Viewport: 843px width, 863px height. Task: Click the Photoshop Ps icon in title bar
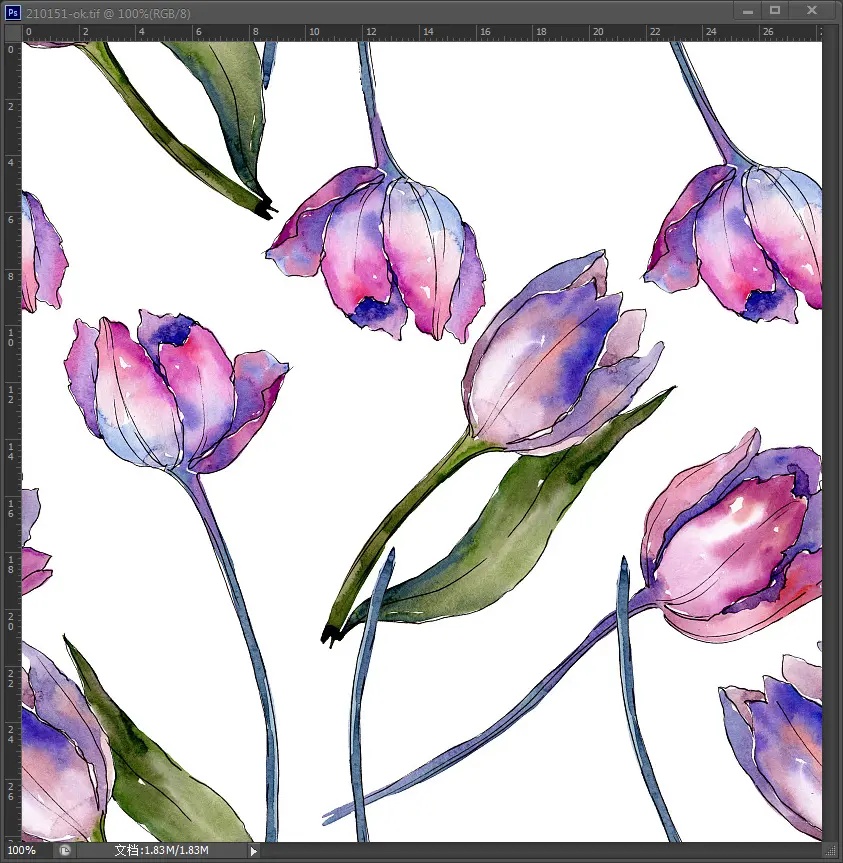pyautogui.click(x=12, y=10)
